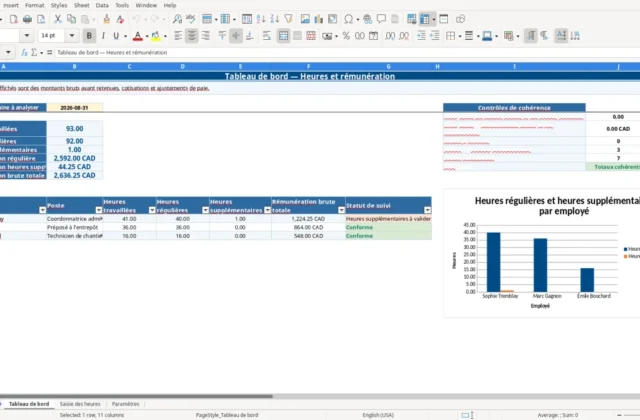
Task: Insert a chart via toolbar icon
Action: 318,19
